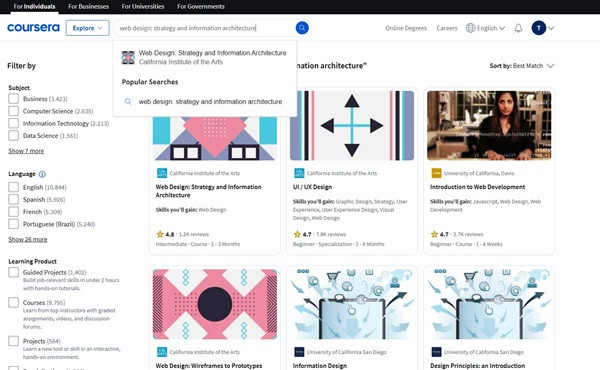
Task: Switch to For Individuals tab
Action: coord(34,7)
